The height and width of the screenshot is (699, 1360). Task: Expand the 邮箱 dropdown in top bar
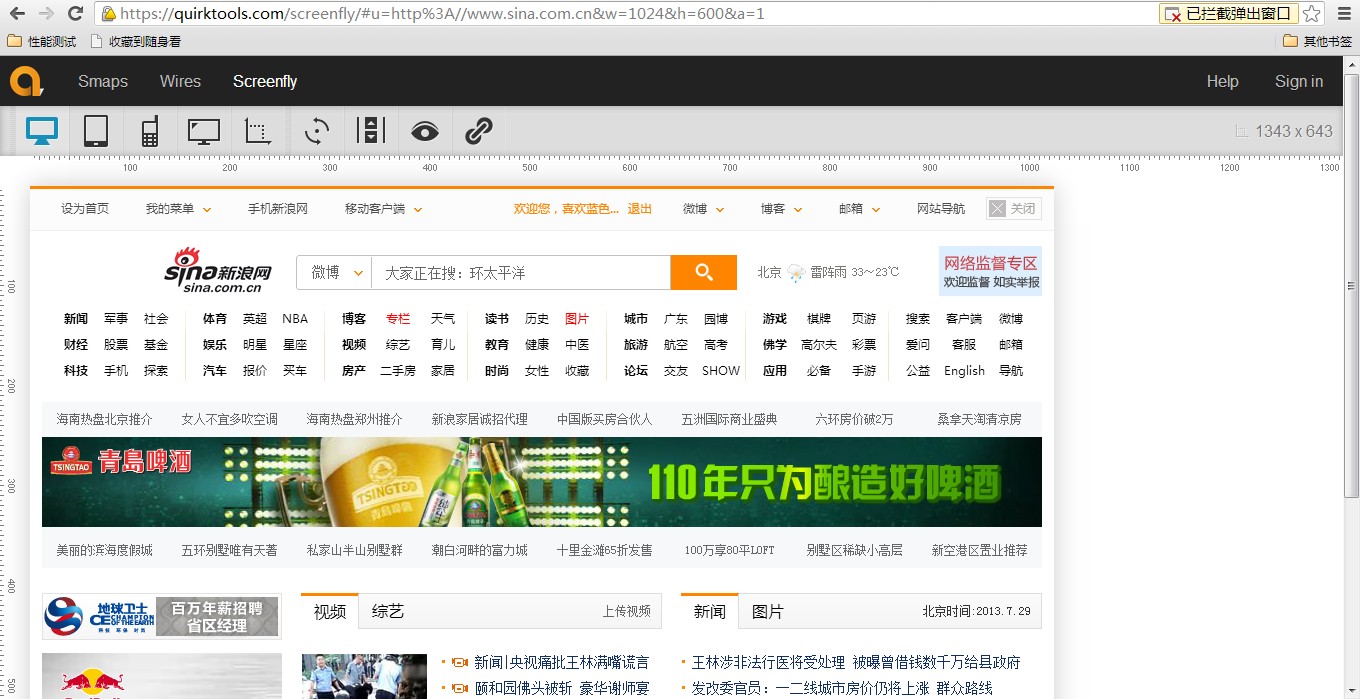(x=859, y=209)
